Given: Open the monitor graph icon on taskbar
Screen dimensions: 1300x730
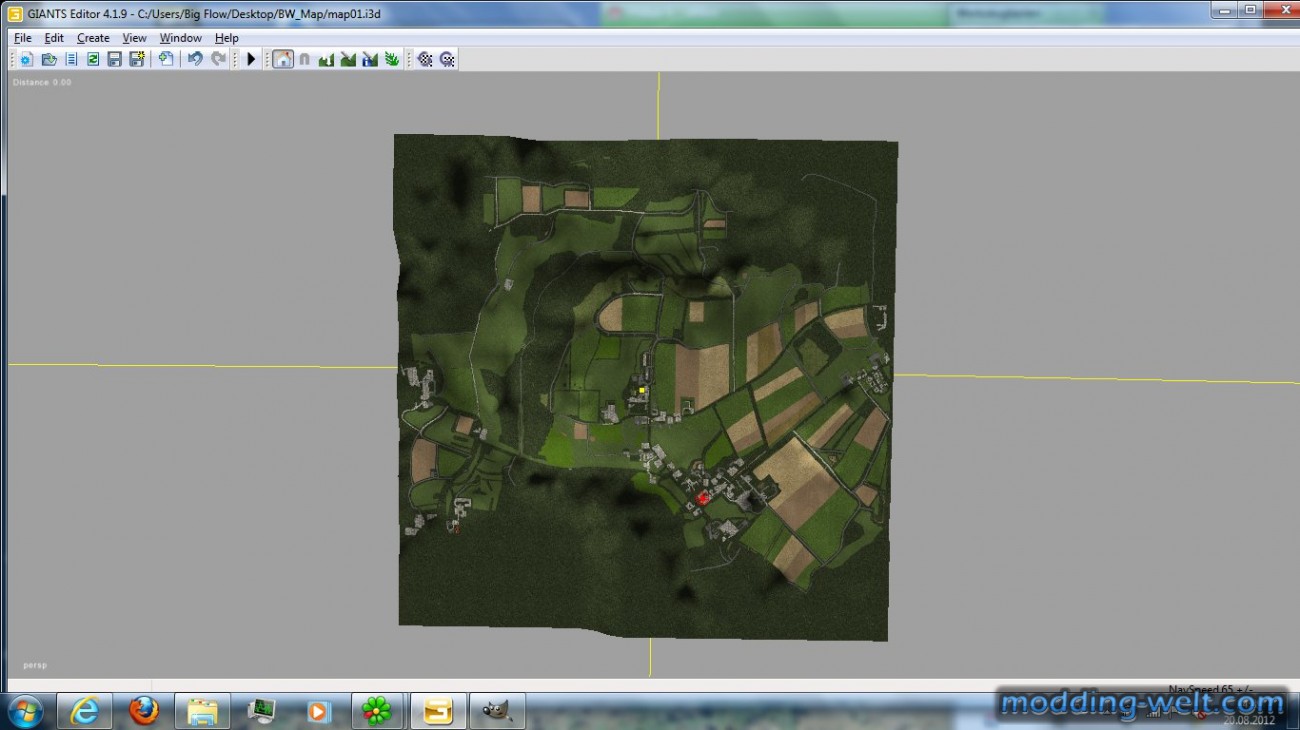Looking at the screenshot, I should [261, 711].
